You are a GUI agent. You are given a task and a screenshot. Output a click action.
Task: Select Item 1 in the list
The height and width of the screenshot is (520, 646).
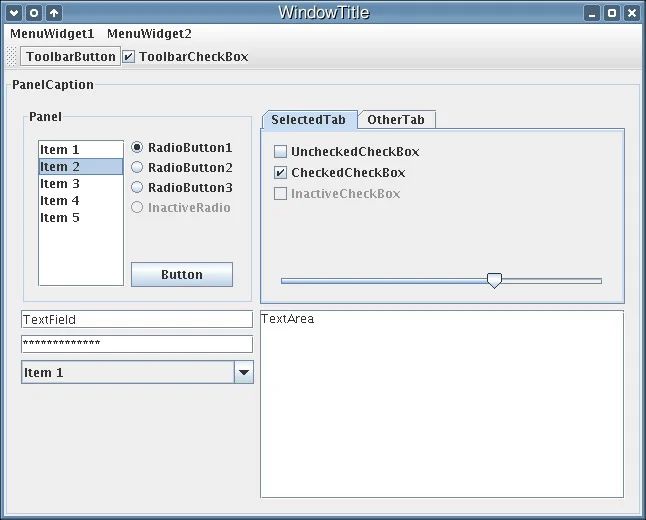(x=81, y=150)
